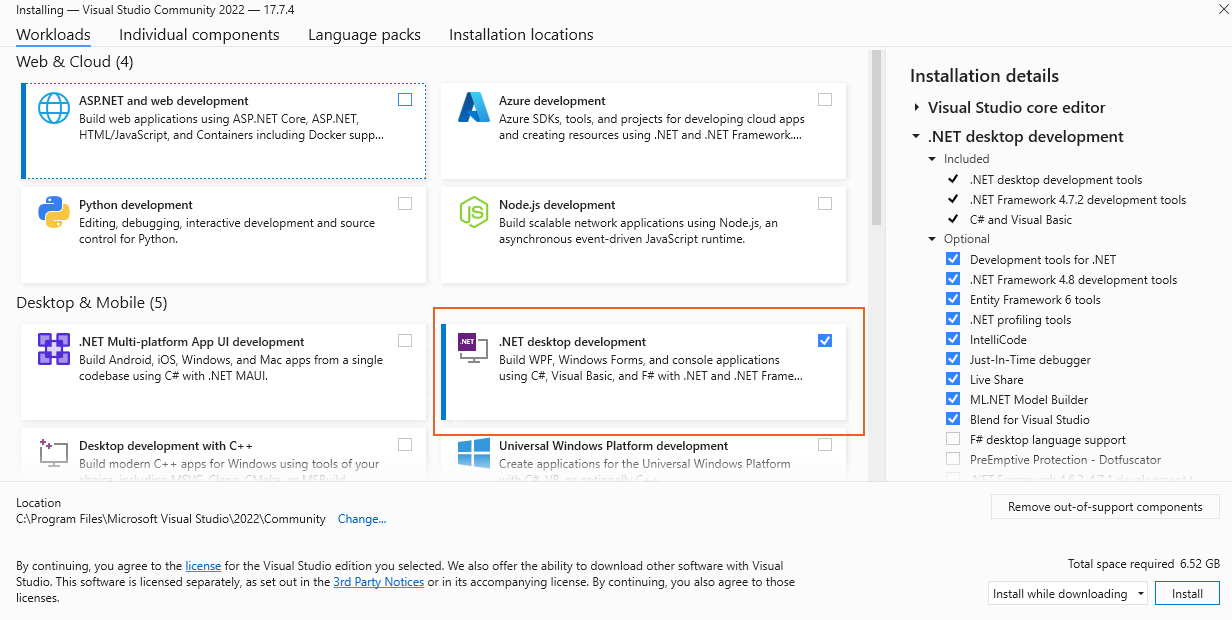Disable Blend for Visual Studio component
This screenshot has width=1232, height=620.
coord(953,420)
